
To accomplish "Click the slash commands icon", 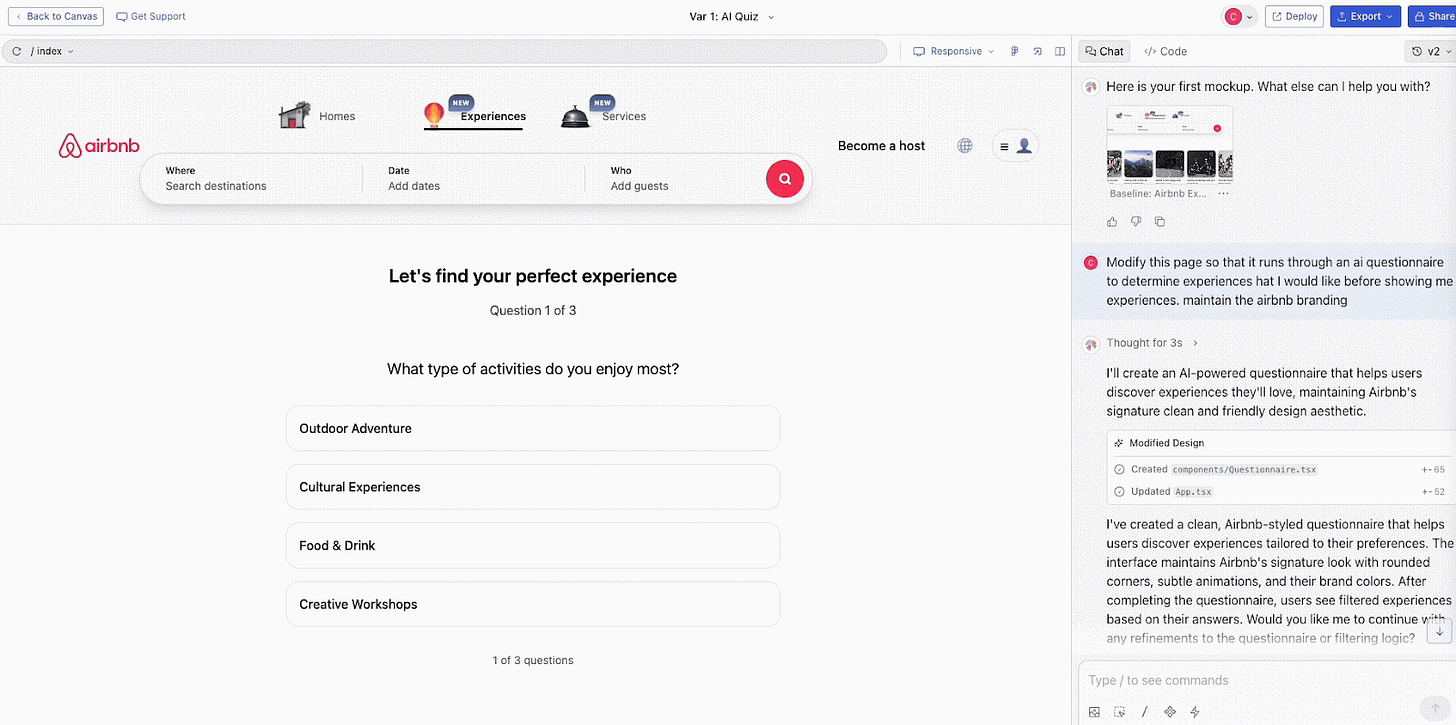I will pos(1144,712).
